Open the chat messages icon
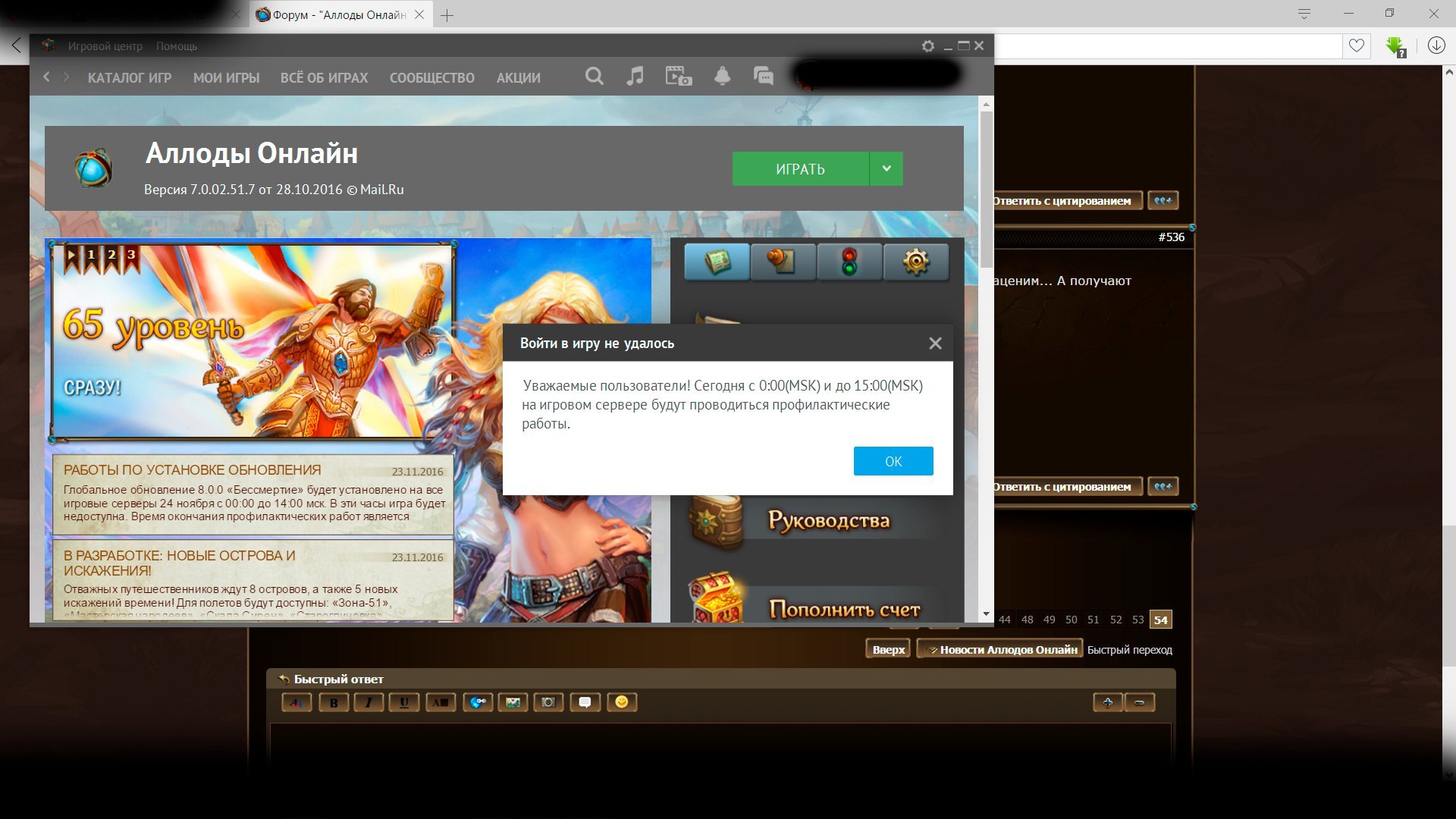 point(763,77)
